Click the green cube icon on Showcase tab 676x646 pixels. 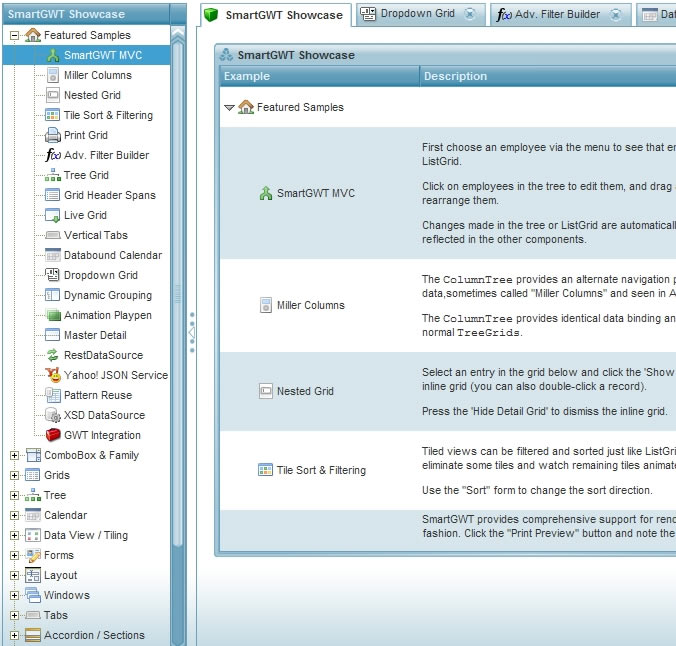[x=211, y=15]
